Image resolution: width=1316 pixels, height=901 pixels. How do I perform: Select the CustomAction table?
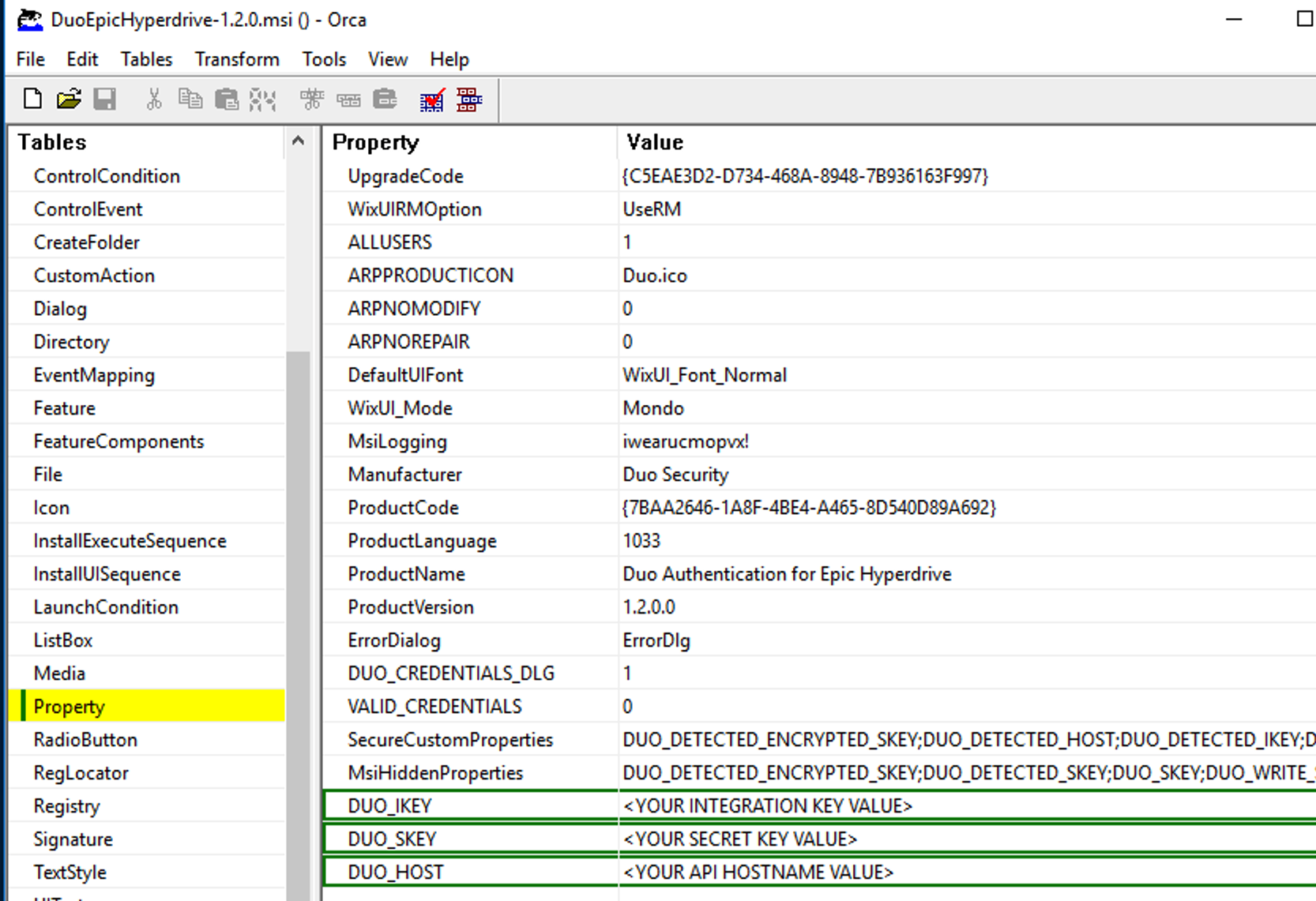94,276
